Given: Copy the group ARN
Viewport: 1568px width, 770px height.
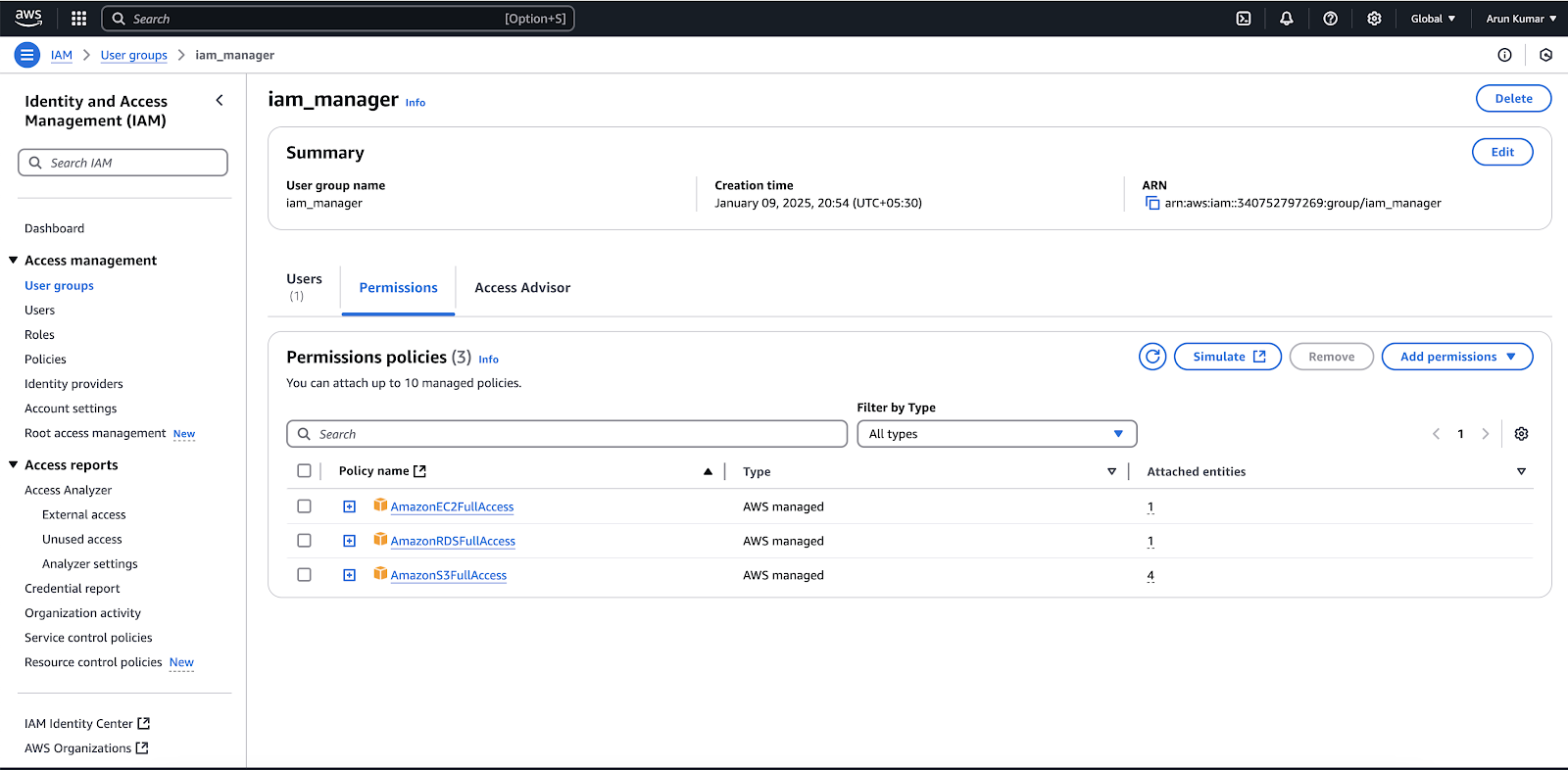Looking at the screenshot, I should (1152, 204).
